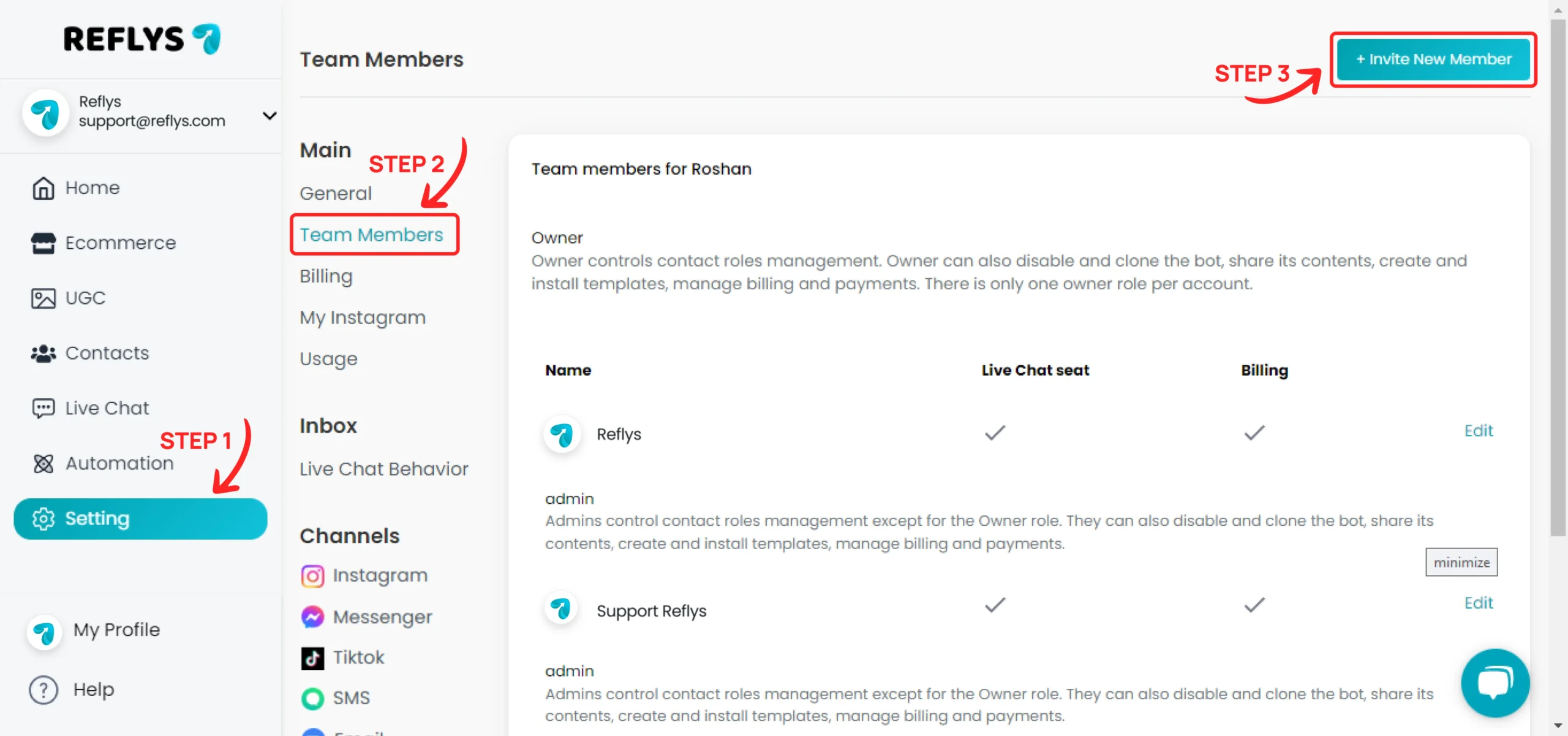Open Usage settings
Viewport: 1568px width, 736px height.
click(328, 359)
